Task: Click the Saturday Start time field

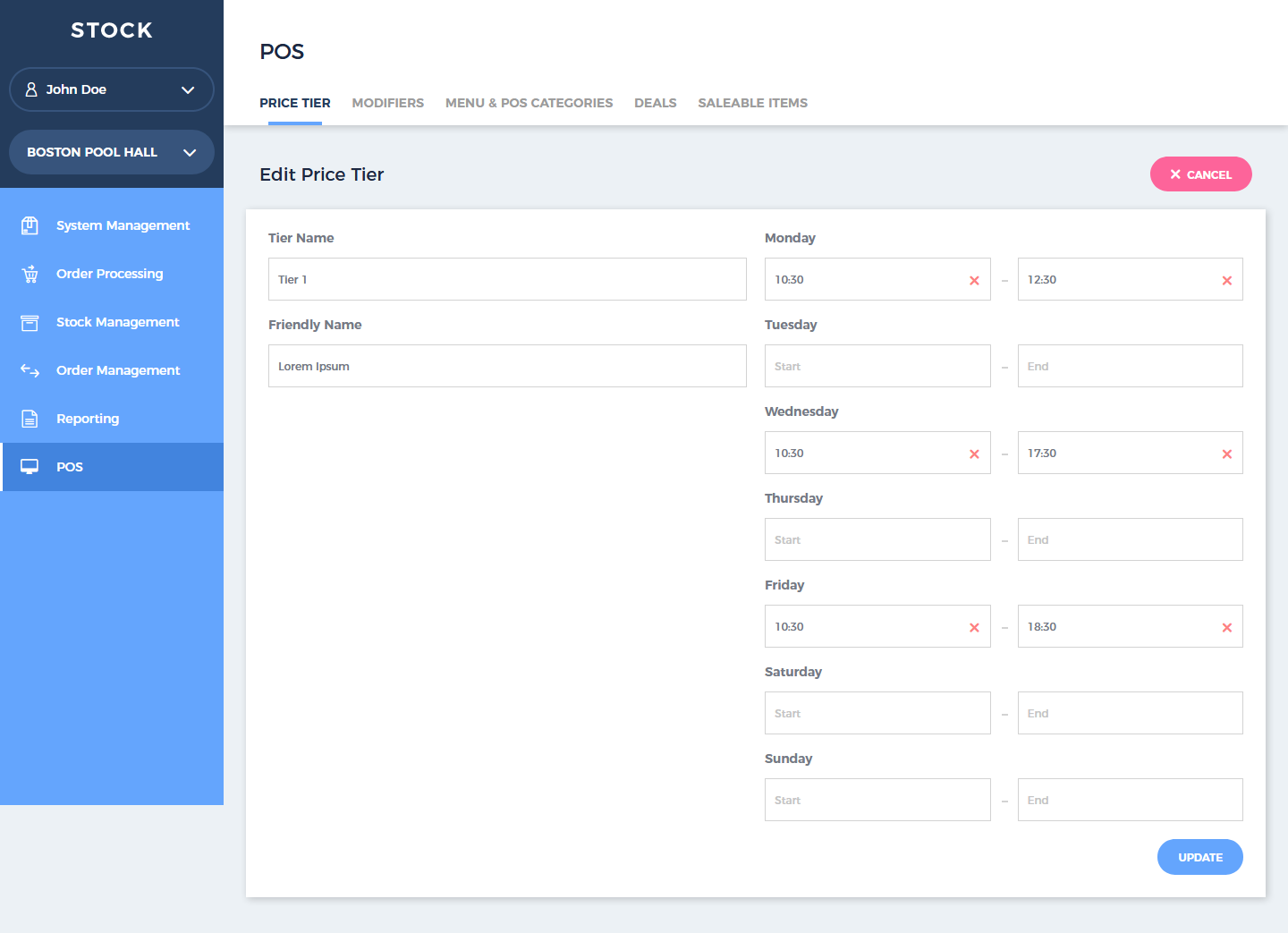Action: pyautogui.click(x=877, y=713)
